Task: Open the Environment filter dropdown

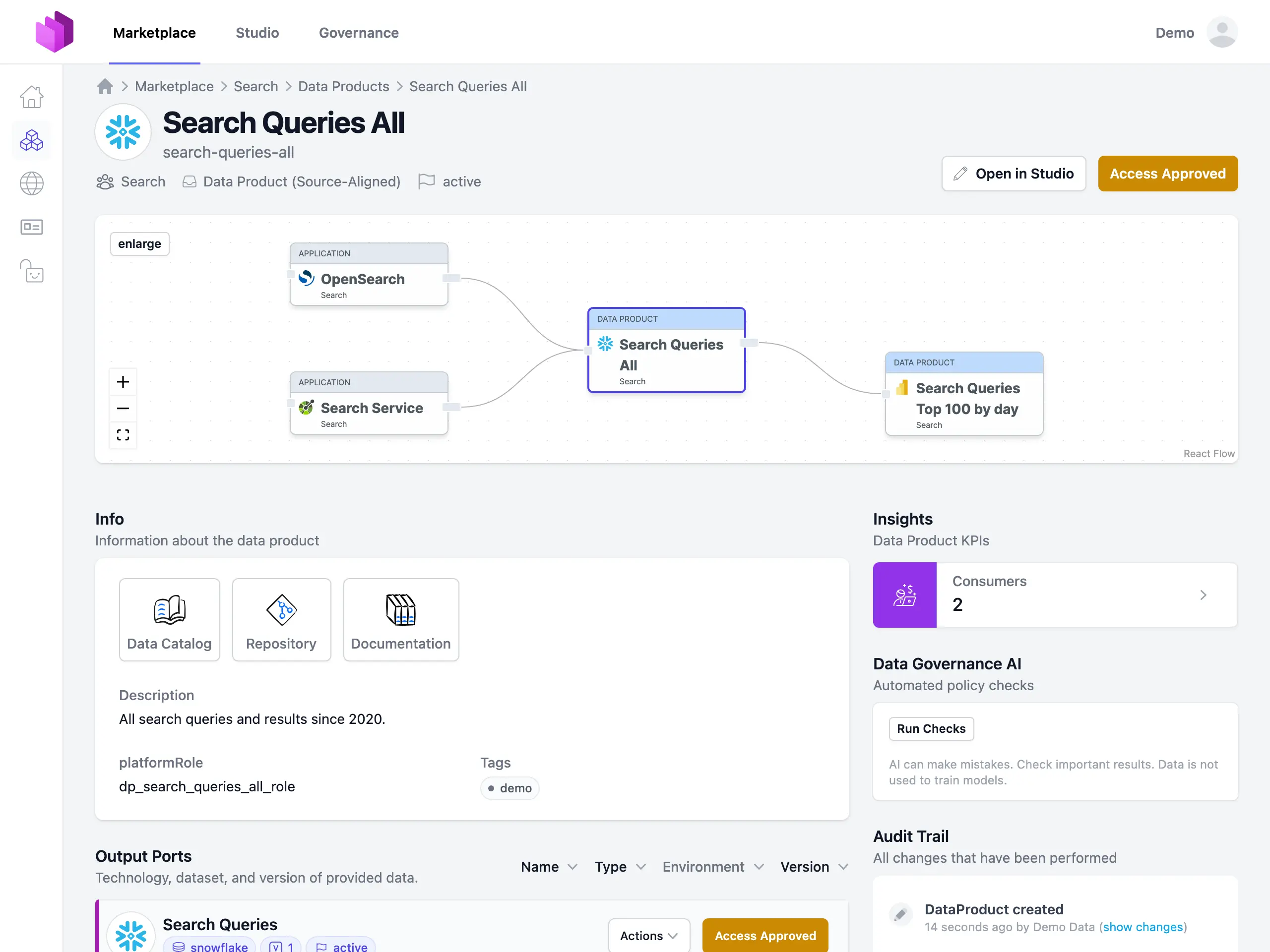Action: click(712, 867)
